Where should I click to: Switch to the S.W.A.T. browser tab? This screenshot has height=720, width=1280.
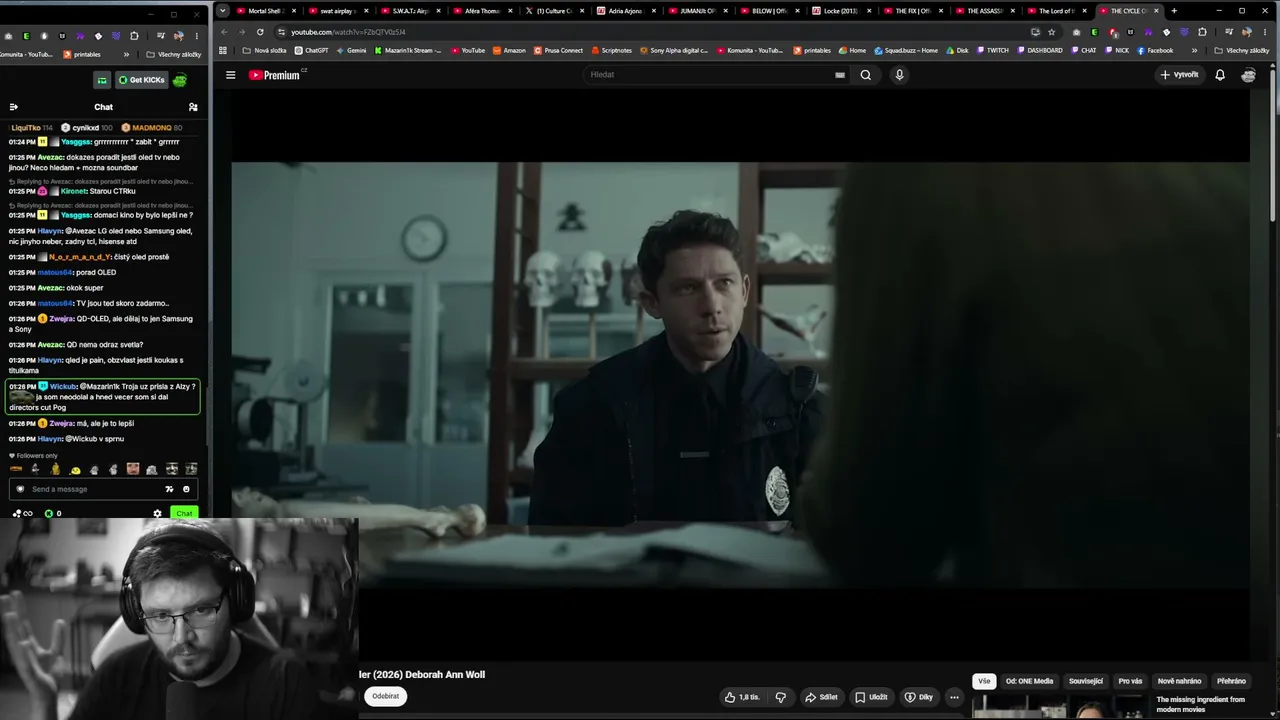408,11
